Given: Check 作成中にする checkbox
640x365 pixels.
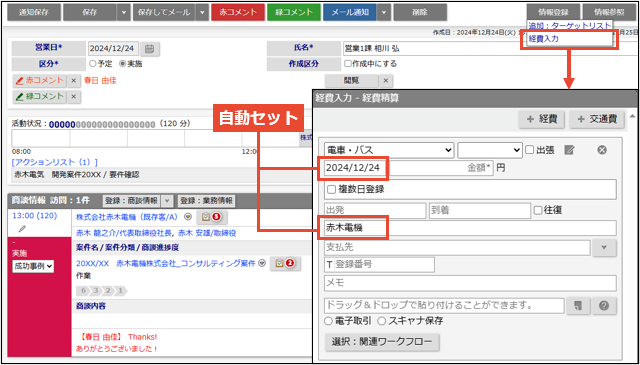Looking at the screenshot, I should [x=347, y=64].
